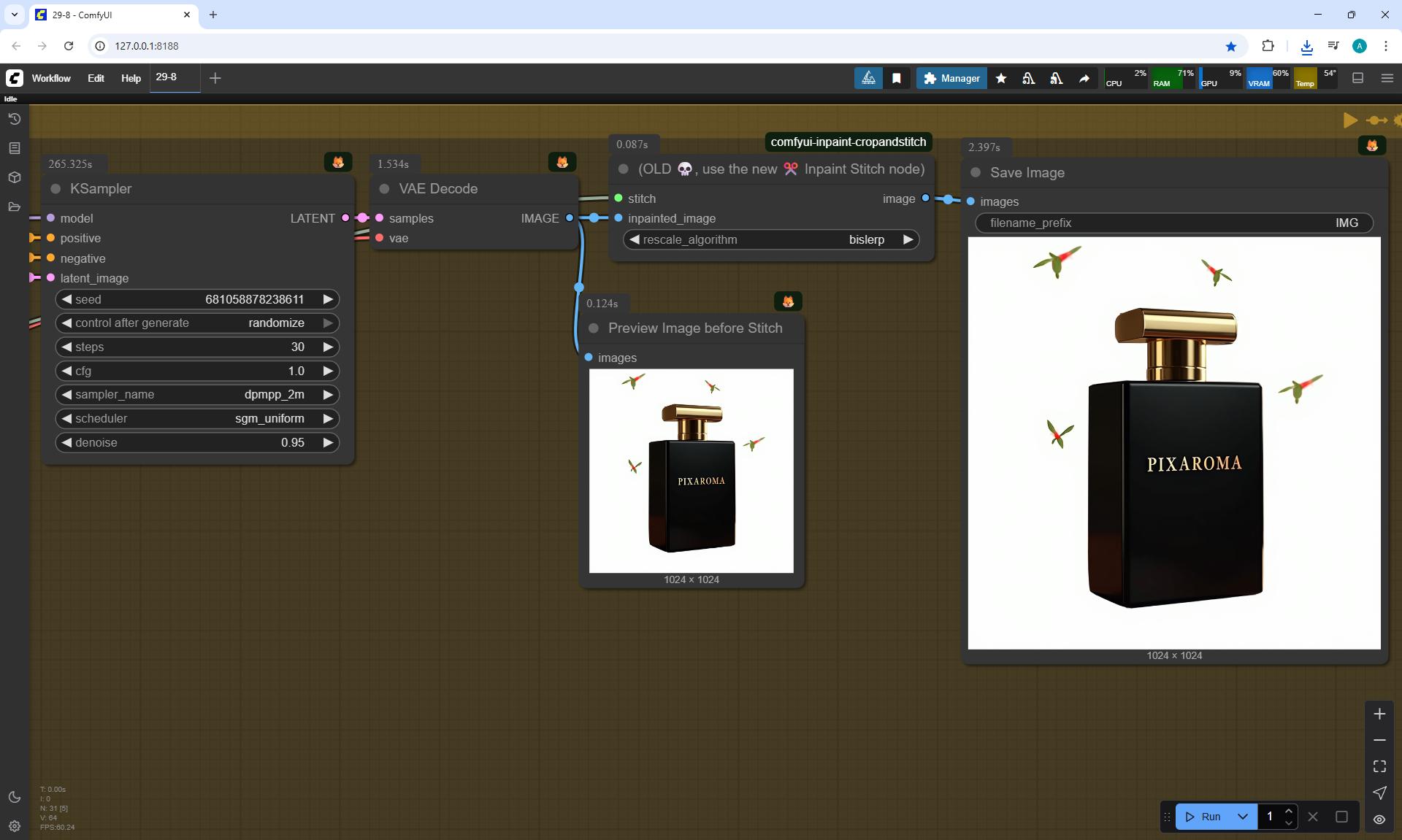Increase steps value with right arrow
The height and width of the screenshot is (840, 1402).
coord(328,347)
